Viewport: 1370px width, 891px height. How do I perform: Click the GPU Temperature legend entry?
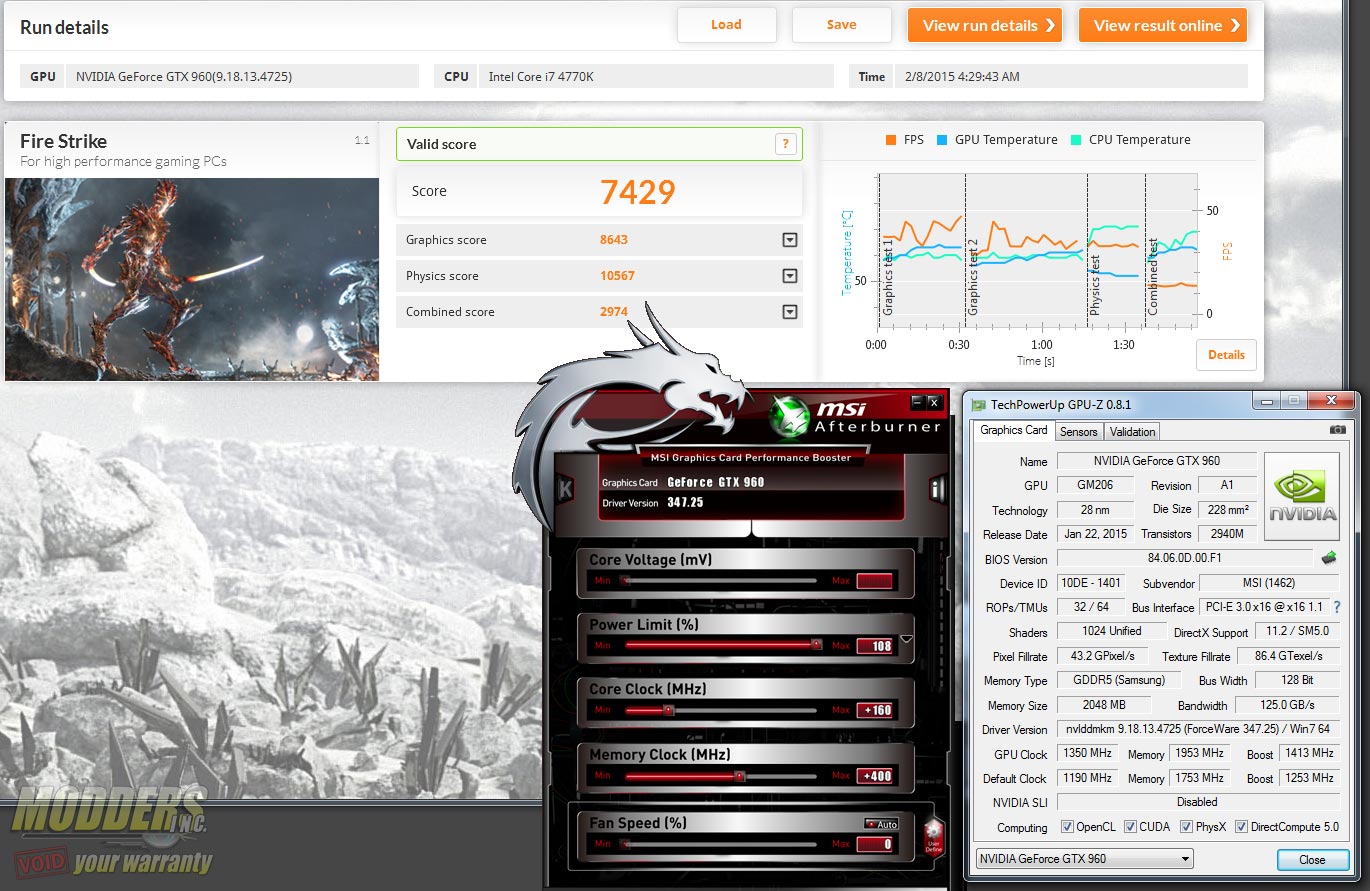tap(997, 140)
